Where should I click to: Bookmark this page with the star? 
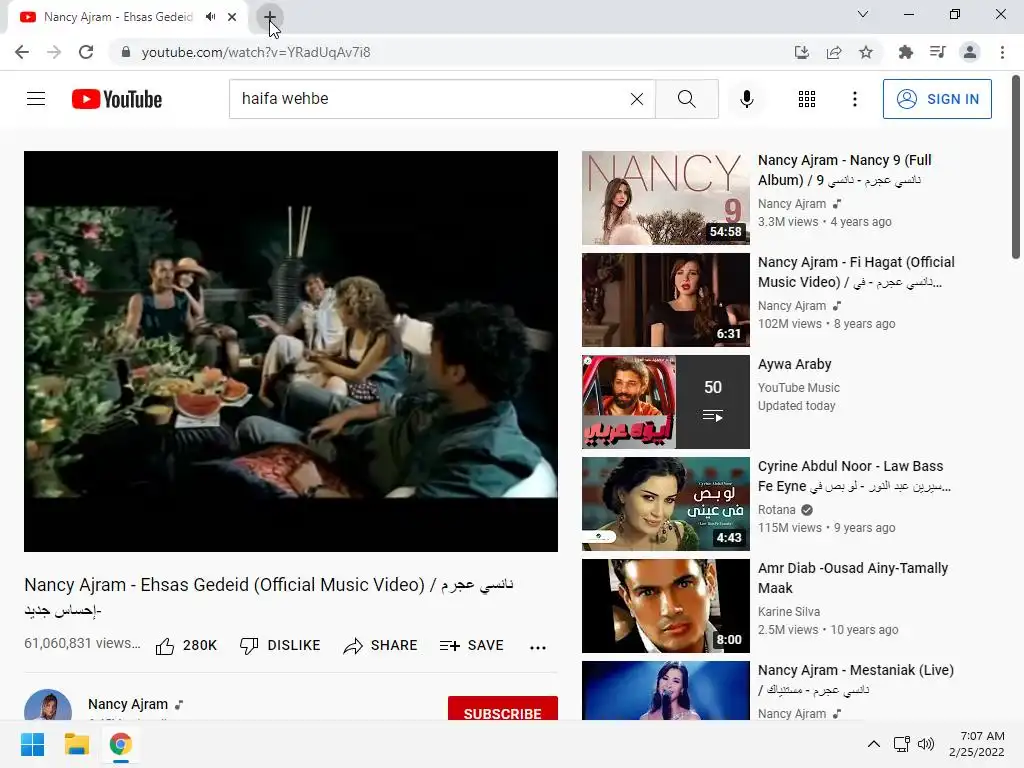pyautogui.click(x=866, y=52)
